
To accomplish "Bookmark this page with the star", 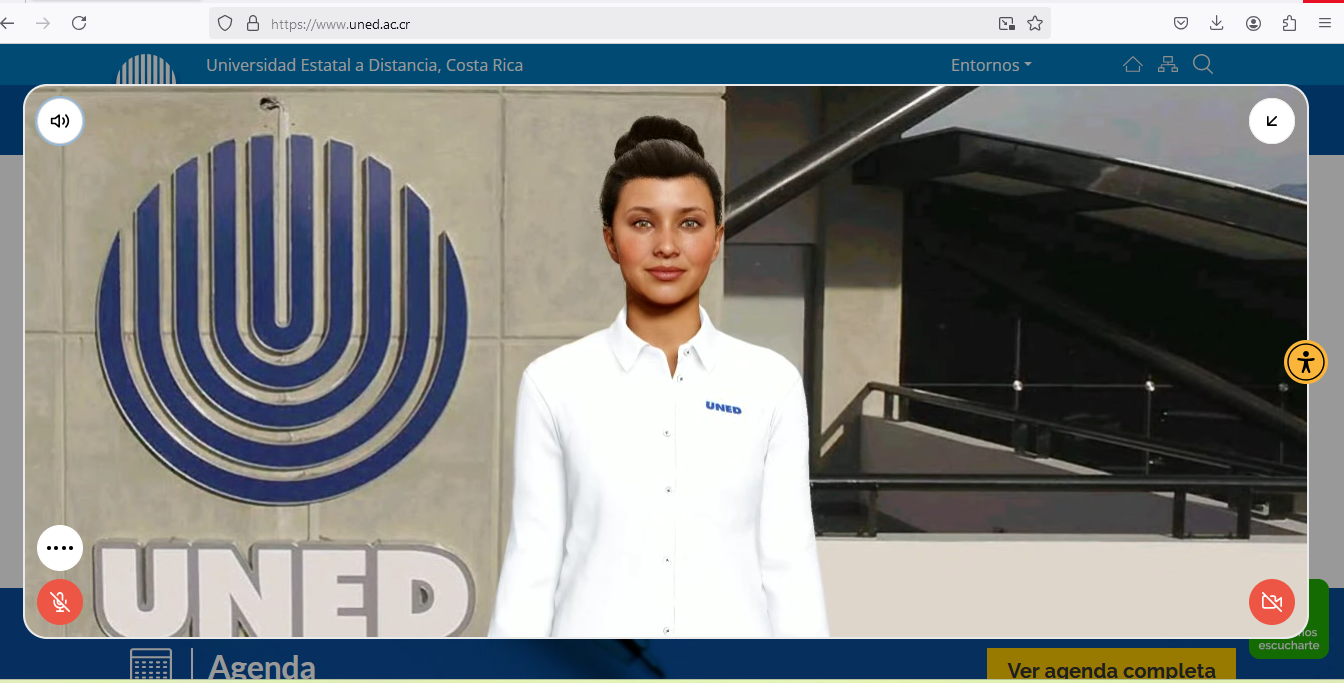I will click(x=1035, y=23).
